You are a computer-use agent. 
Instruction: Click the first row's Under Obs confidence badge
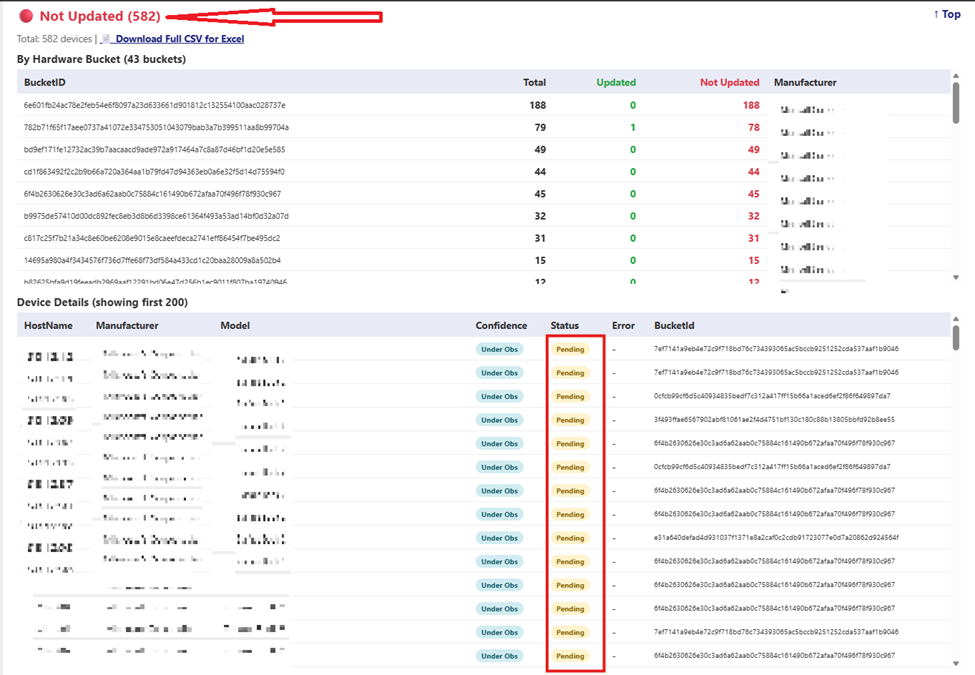point(499,349)
